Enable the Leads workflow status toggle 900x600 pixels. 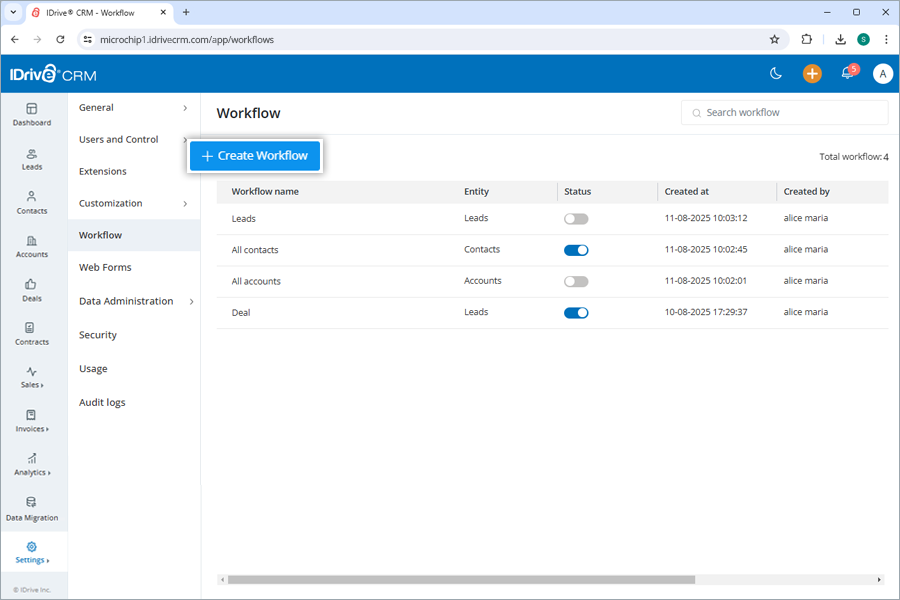click(x=575, y=218)
